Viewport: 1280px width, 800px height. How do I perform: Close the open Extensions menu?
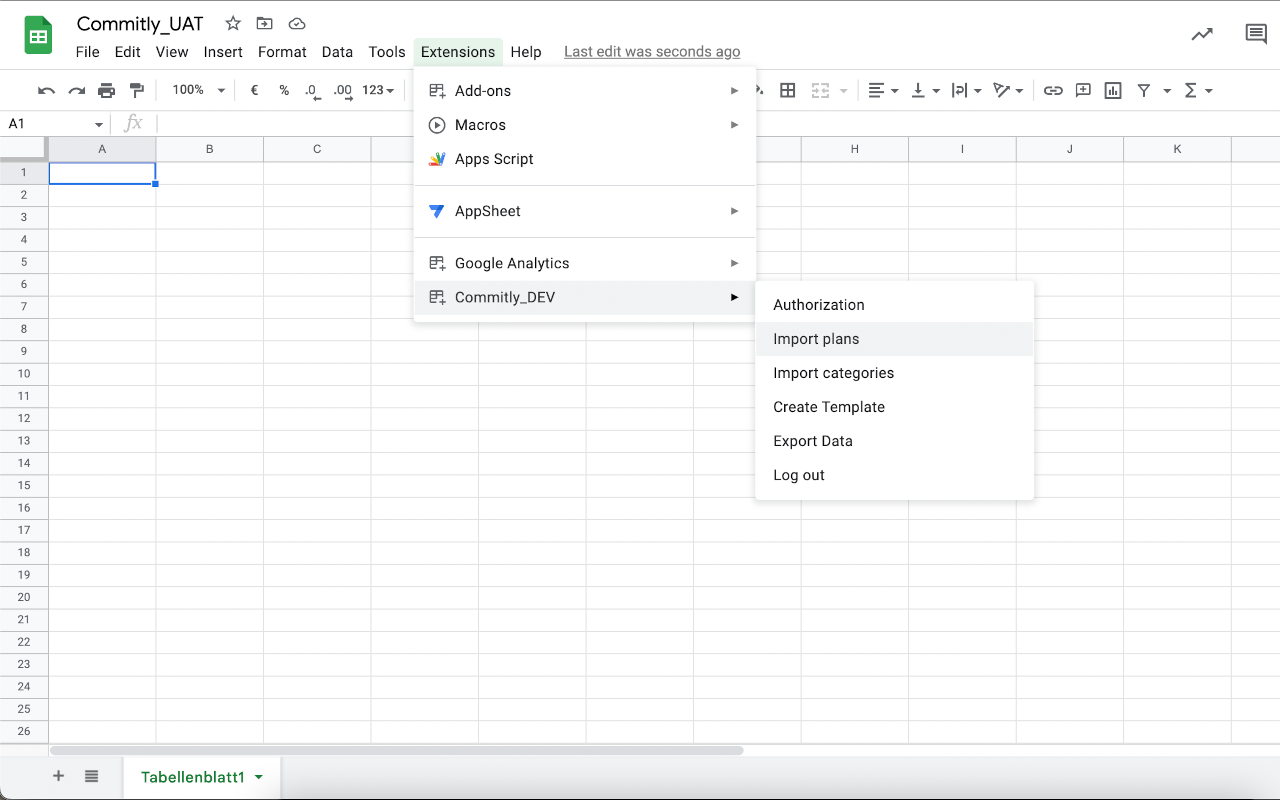point(458,52)
